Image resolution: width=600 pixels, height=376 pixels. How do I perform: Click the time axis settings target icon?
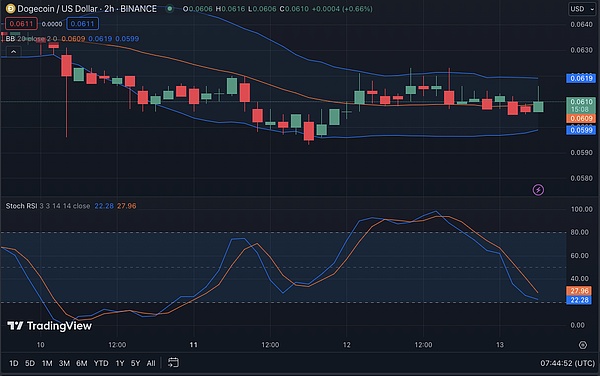582,345
